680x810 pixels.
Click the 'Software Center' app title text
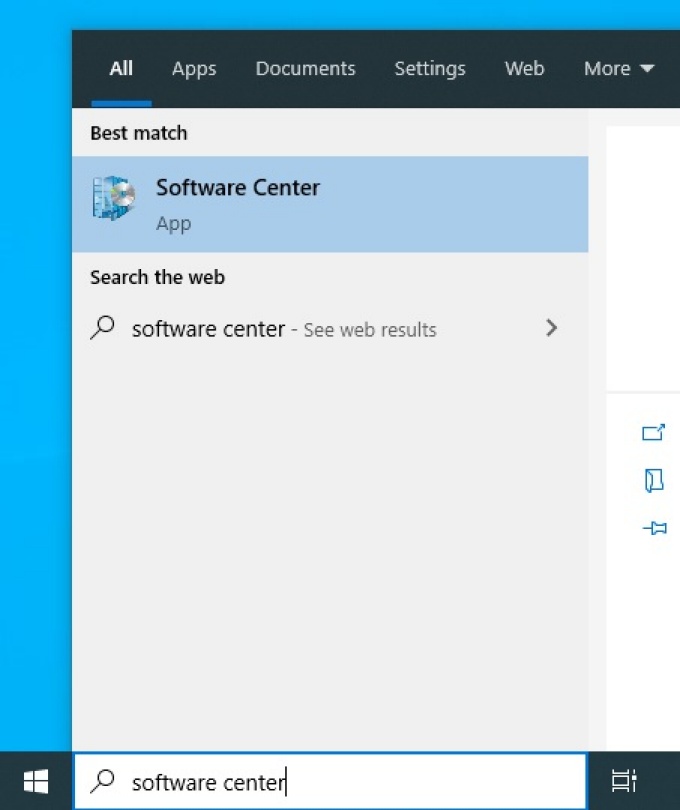tap(238, 188)
